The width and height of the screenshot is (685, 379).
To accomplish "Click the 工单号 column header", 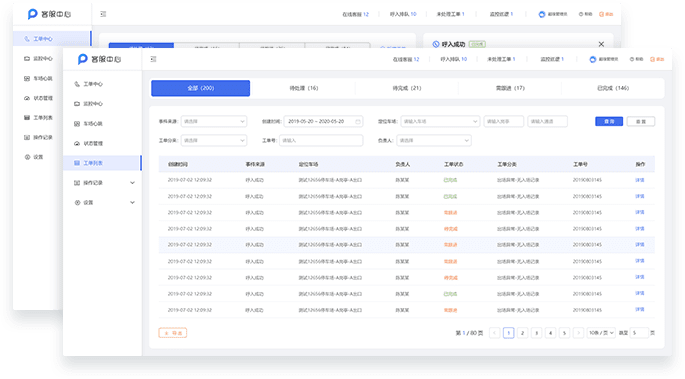I will click(x=580, y=165).
